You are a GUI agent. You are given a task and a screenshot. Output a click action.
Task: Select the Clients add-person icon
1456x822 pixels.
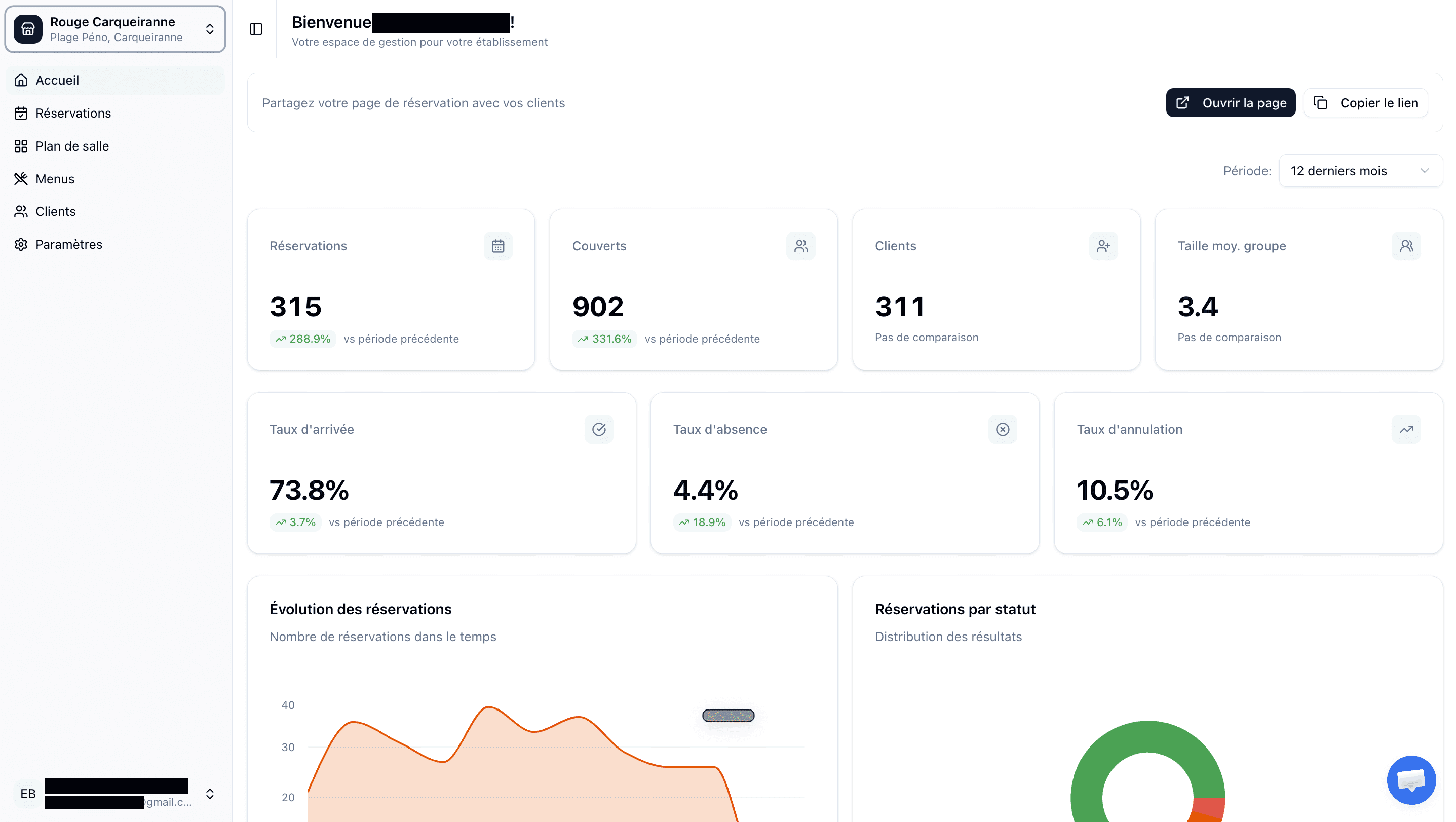pyautogui.click(x=1103, y=245)
